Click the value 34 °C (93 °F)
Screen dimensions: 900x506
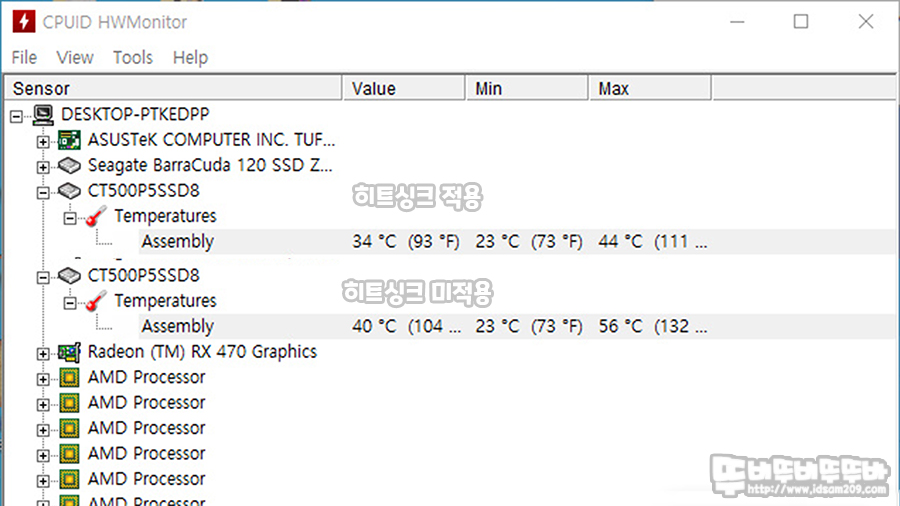pyautogui.click(x=406, y=242)
